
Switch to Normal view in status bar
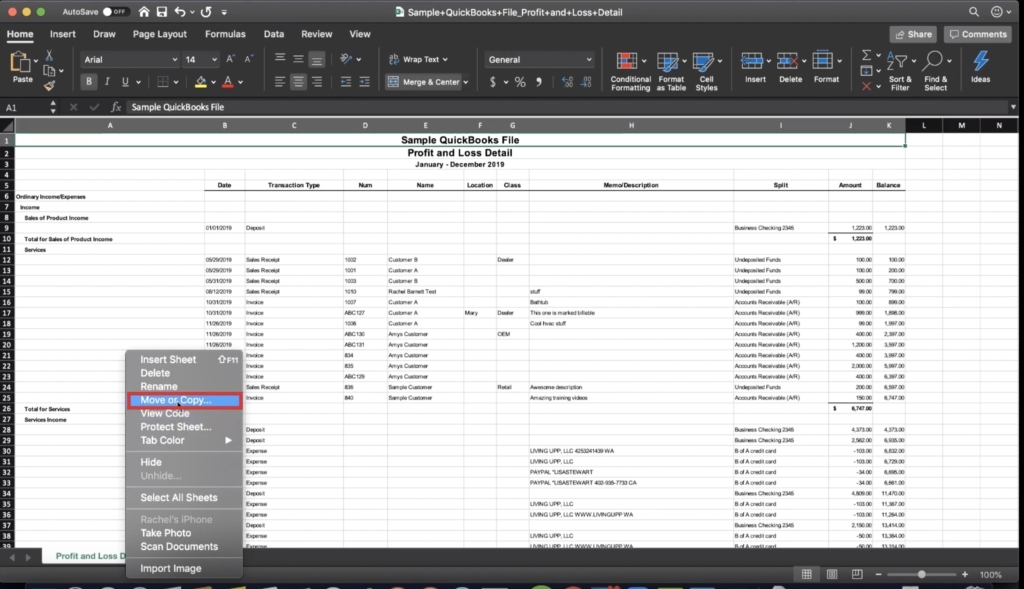(x=807, y=575)
